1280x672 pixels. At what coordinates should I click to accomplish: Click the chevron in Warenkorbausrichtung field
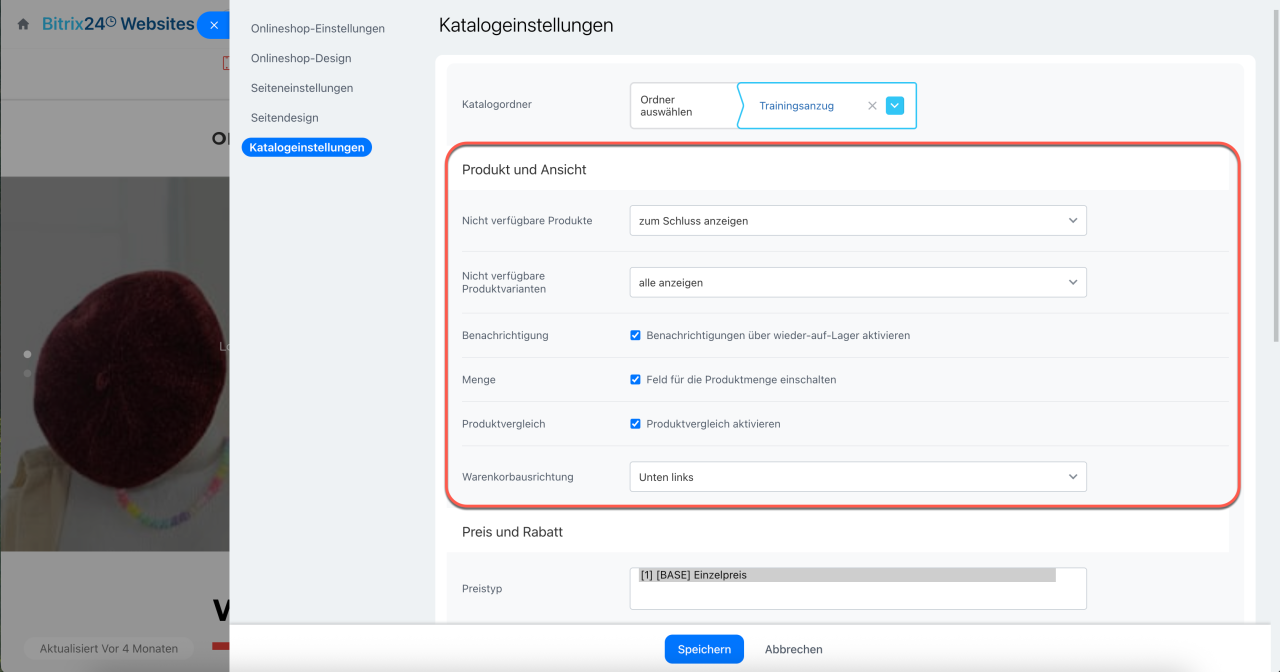tap(1073, 477)
